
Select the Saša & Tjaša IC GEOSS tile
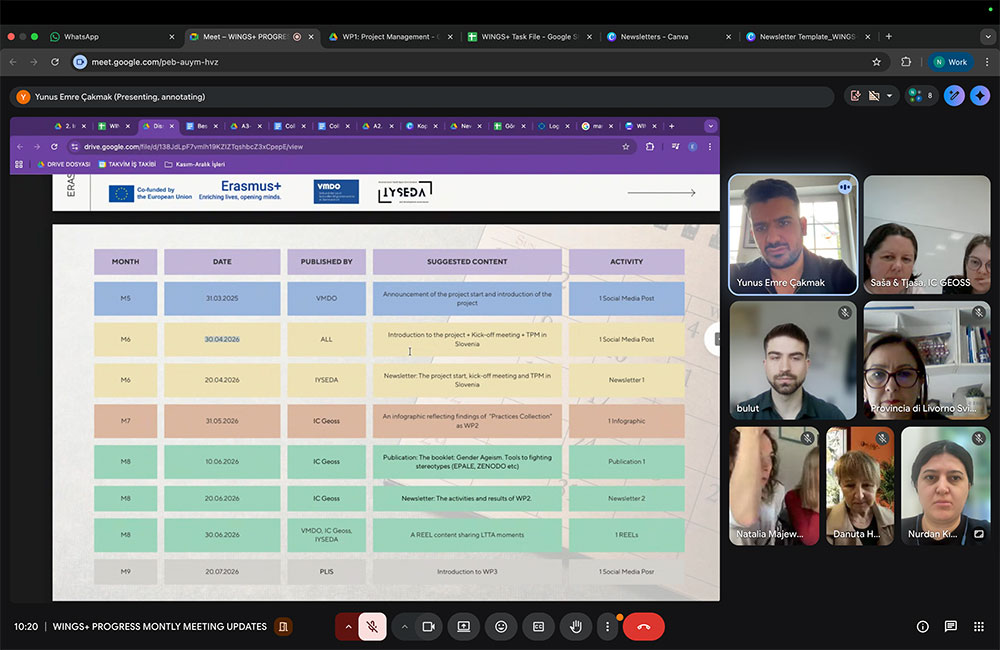click(927, 235)
